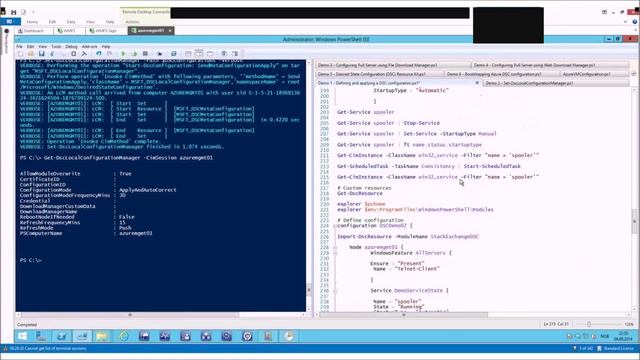Switch to Demo 3 File Download Manager tab
The width and height of the screenshot is (640, 360).
[393, 65]
